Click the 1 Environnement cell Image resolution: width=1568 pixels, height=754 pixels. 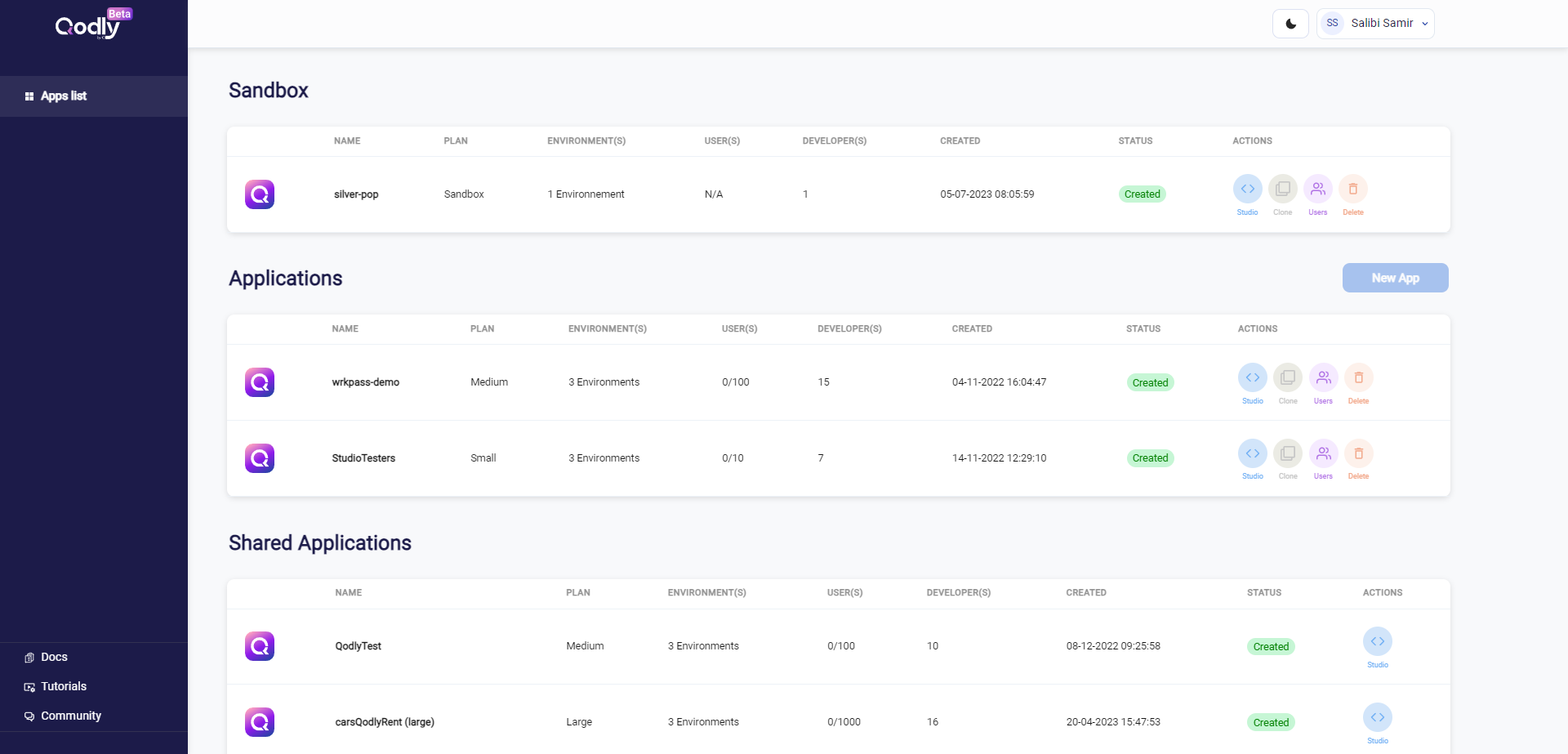click(x=586, y=194)
